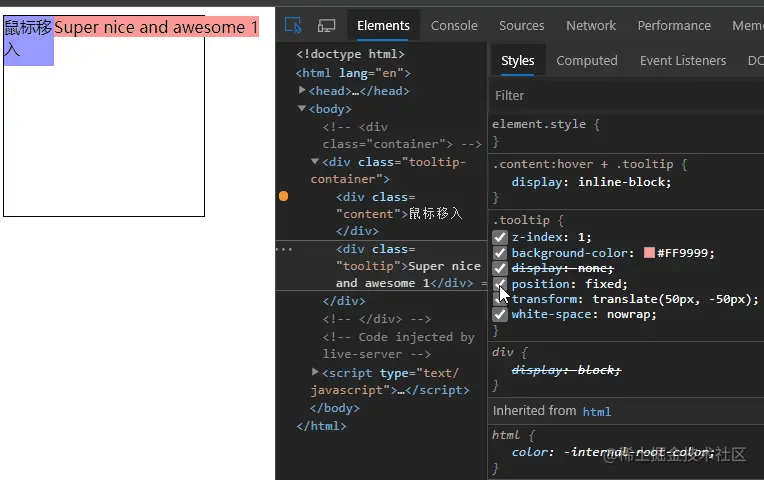Expand the head element node

point(302,90)
